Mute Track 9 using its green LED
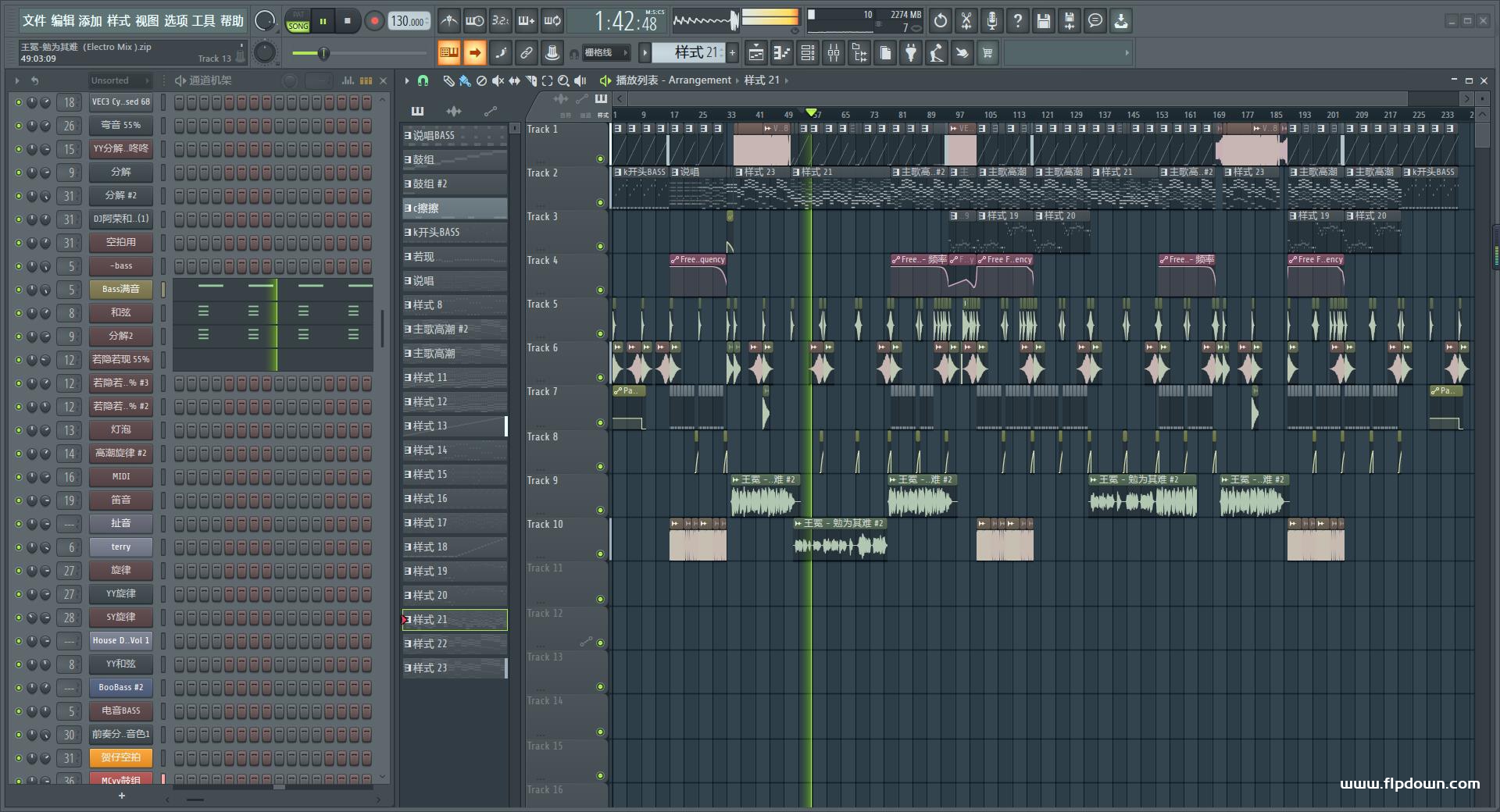Screen dimensions: 1500x812 click(600, 510)
